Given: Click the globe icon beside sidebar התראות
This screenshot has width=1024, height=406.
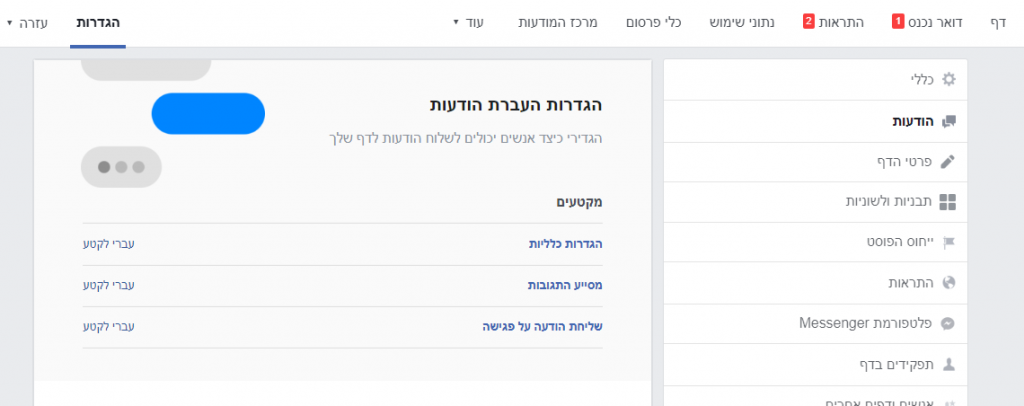Looking at the screenshot, I should (x=949, y=283).
